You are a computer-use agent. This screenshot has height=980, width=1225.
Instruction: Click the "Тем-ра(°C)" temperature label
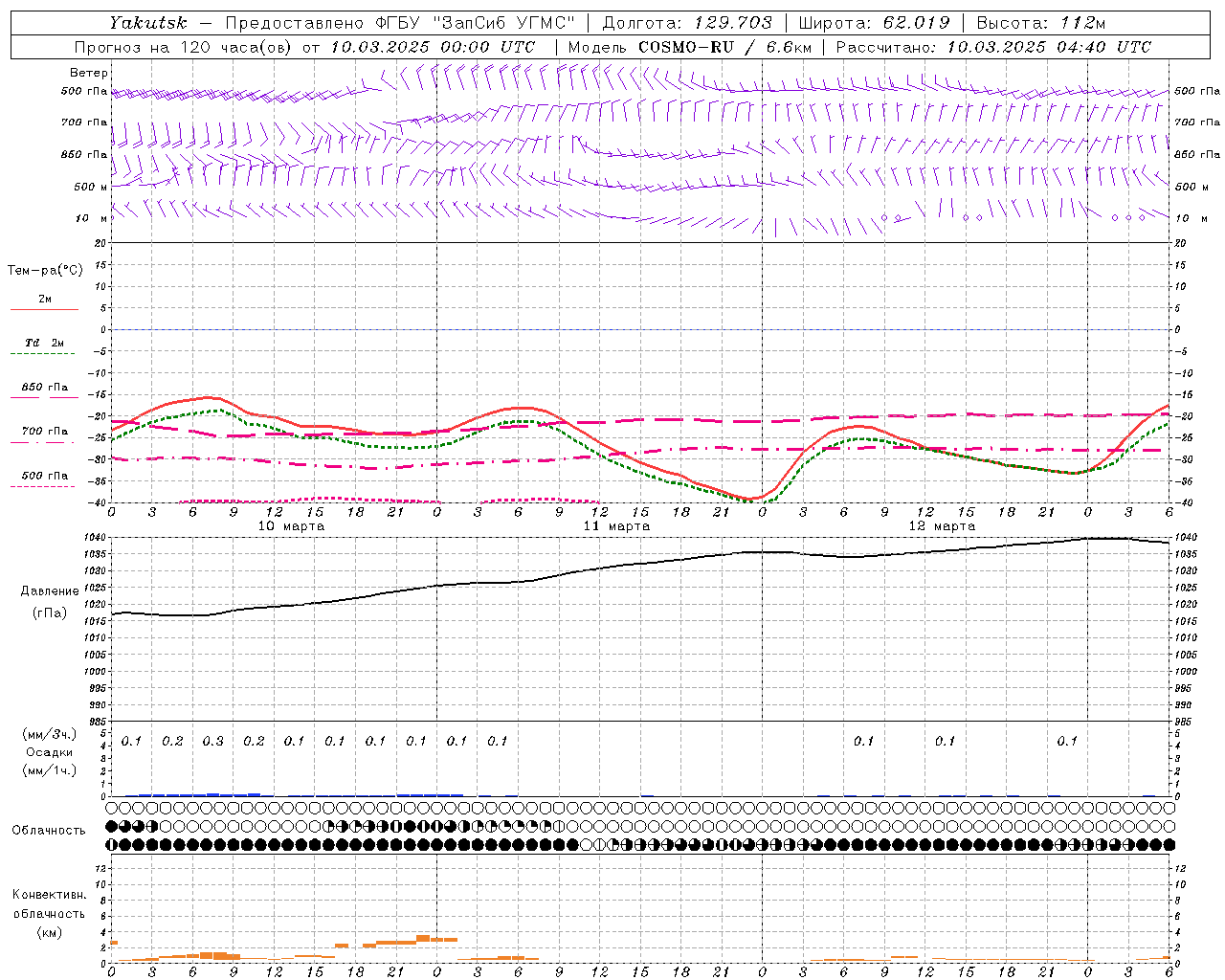click(45, 270)
